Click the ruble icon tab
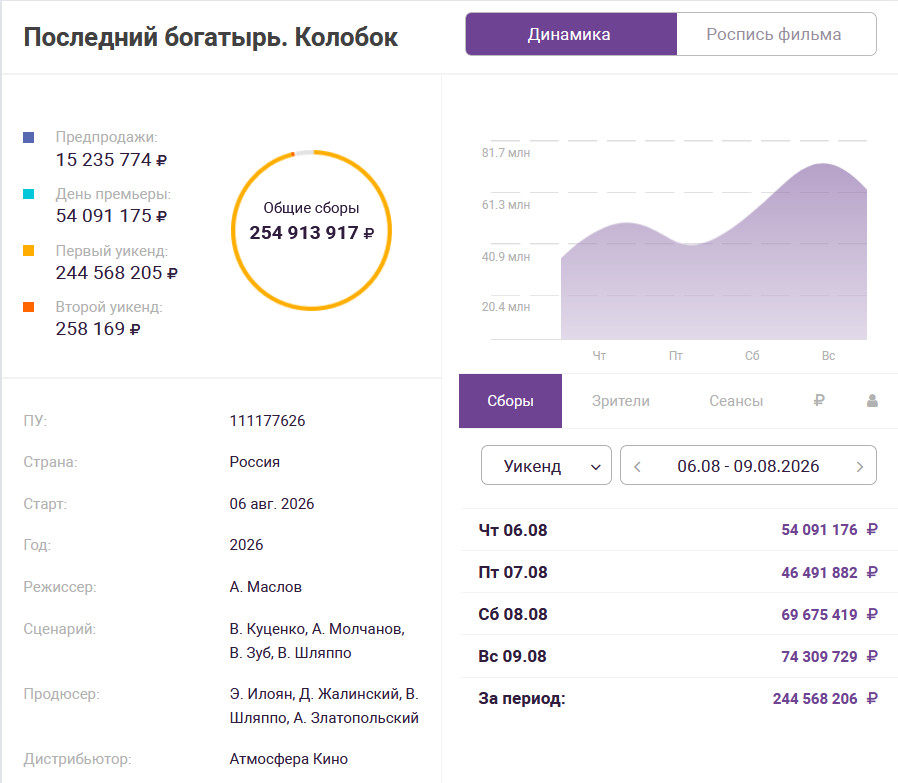Image resolution: width=898 pixels, height=783 pixels. pos(819,400)
